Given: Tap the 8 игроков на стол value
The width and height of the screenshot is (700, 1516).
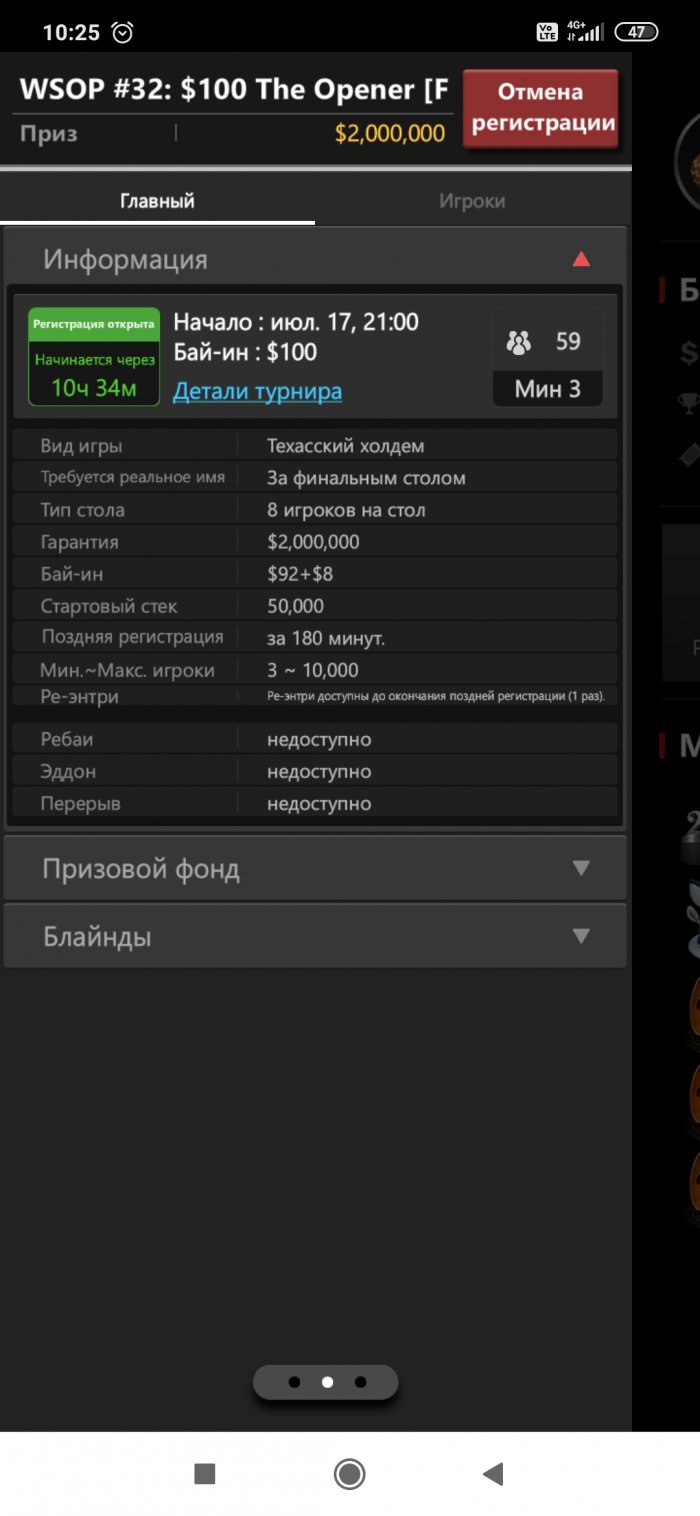Looking at the screenshot, I should [346, 510].
